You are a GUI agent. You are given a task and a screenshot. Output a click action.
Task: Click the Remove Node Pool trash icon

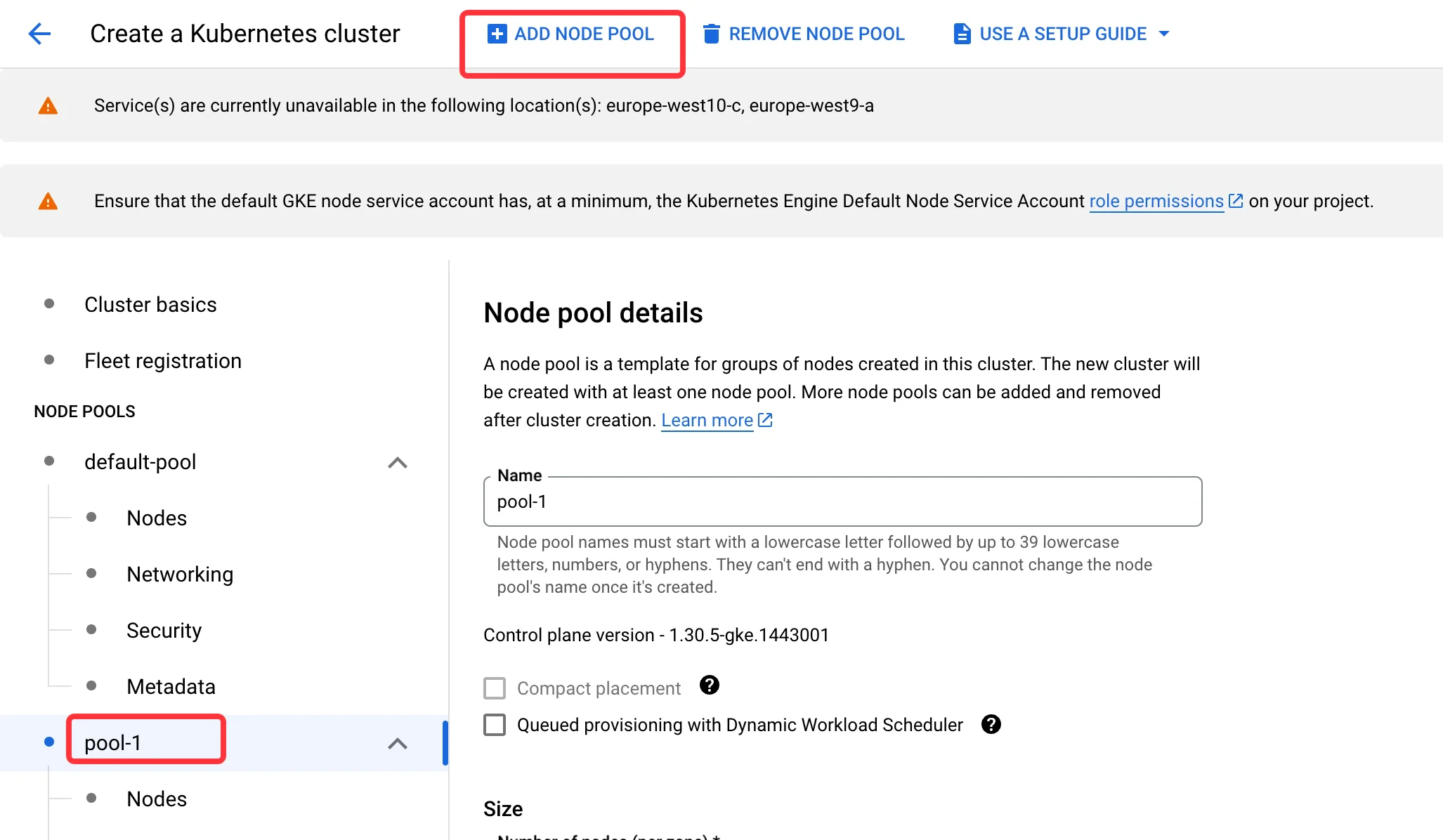[711, 34]
